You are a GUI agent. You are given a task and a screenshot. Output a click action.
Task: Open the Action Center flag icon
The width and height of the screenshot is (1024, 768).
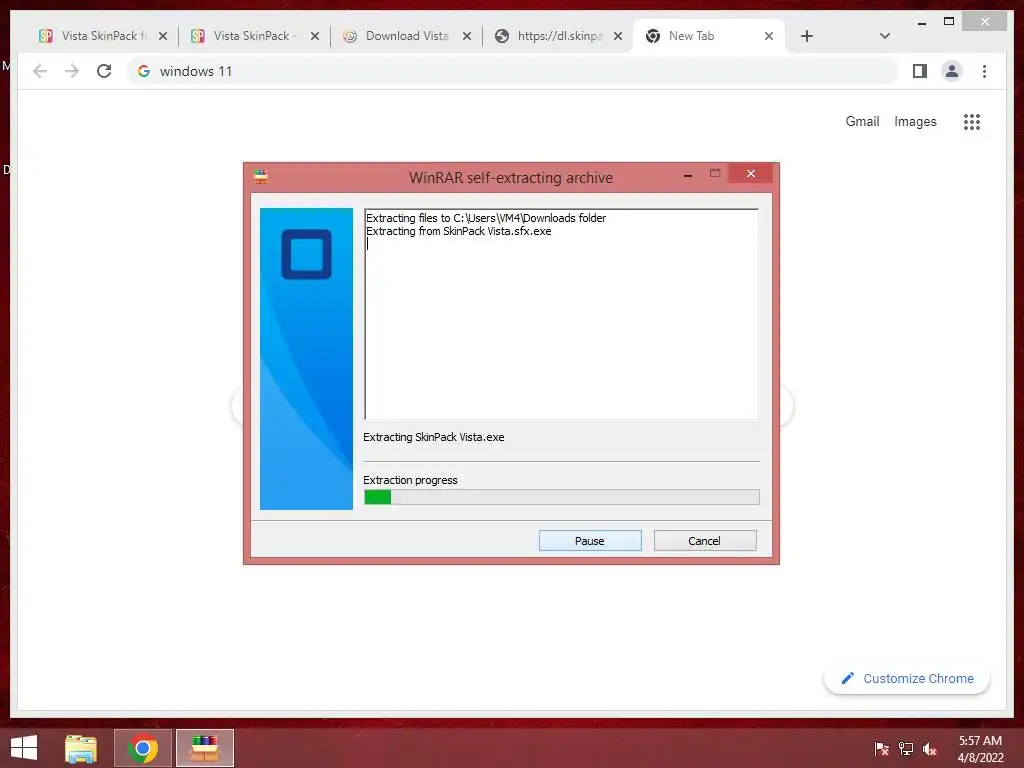pos(882,748)
